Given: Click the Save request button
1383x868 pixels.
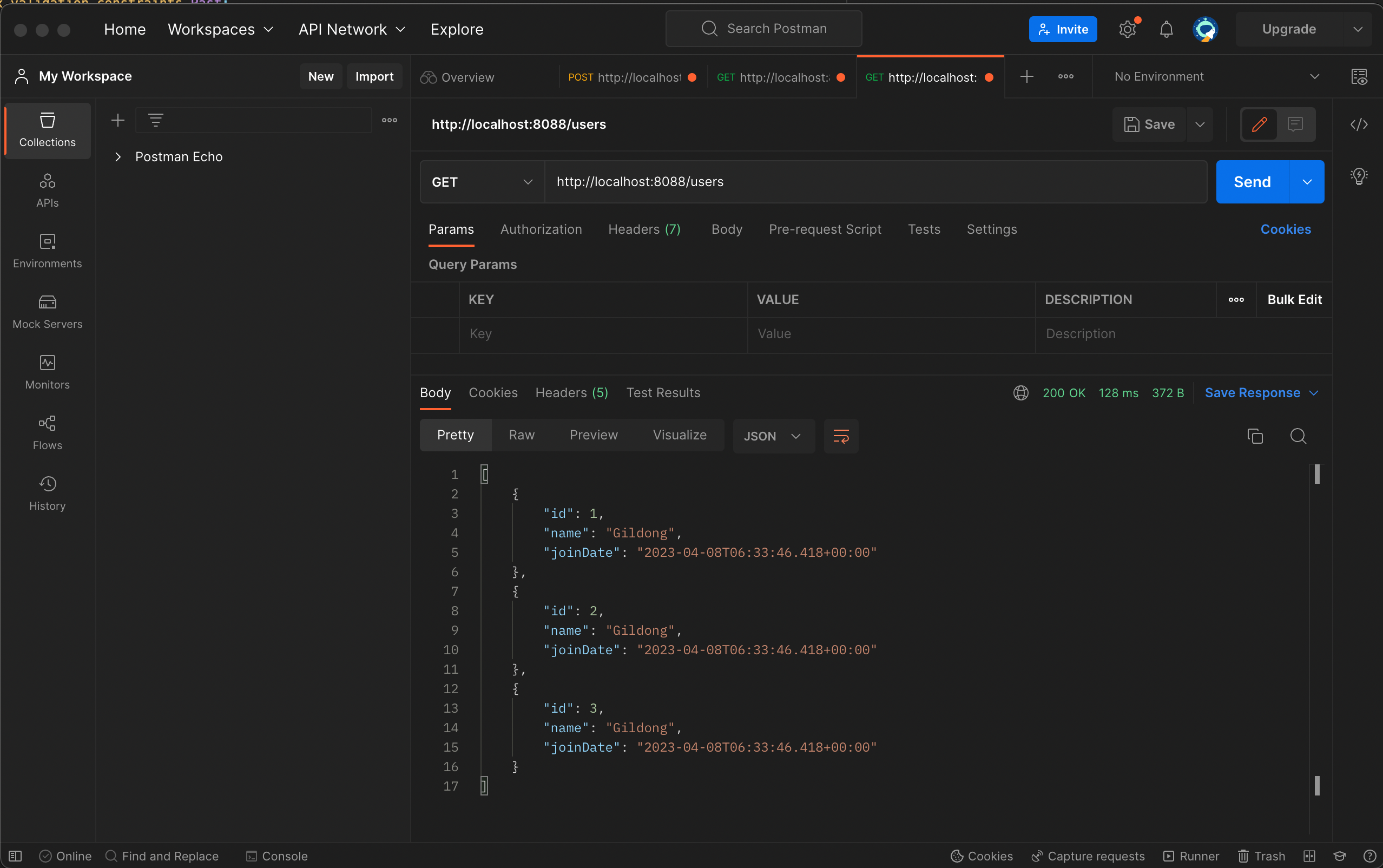Looking at the screenshot, I should 1149,124.
